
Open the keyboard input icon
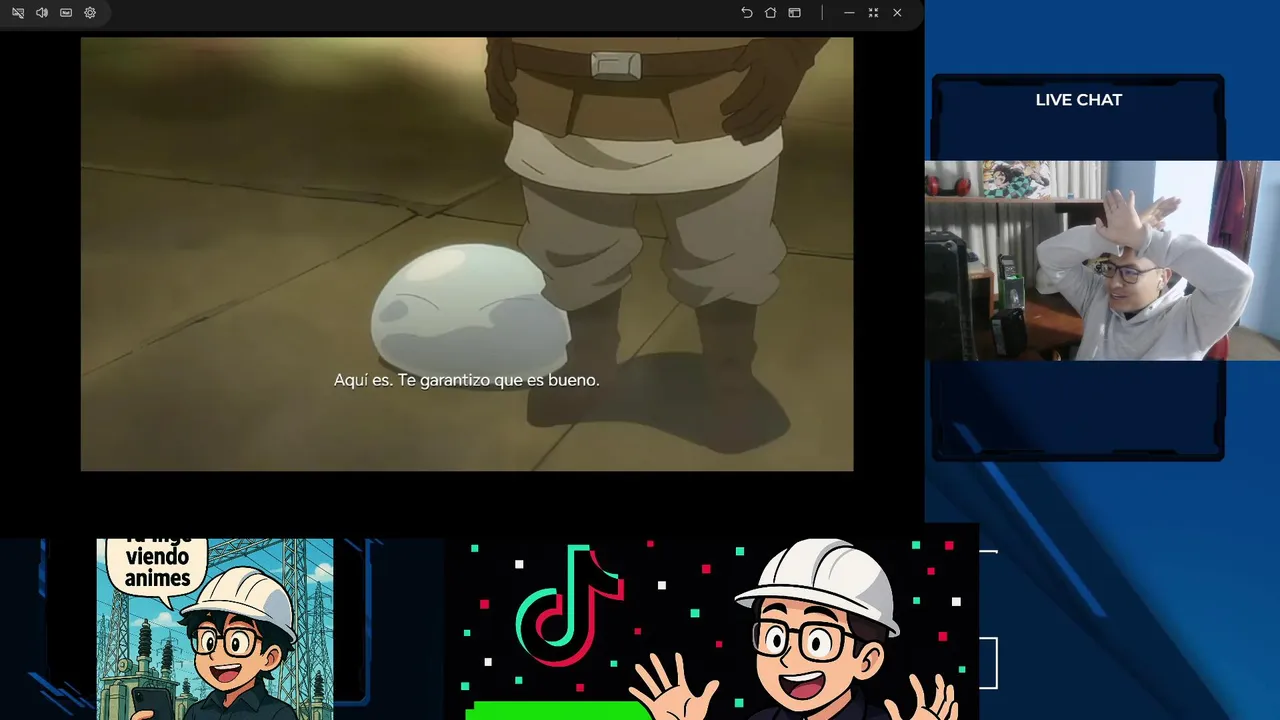coord(66,13)
